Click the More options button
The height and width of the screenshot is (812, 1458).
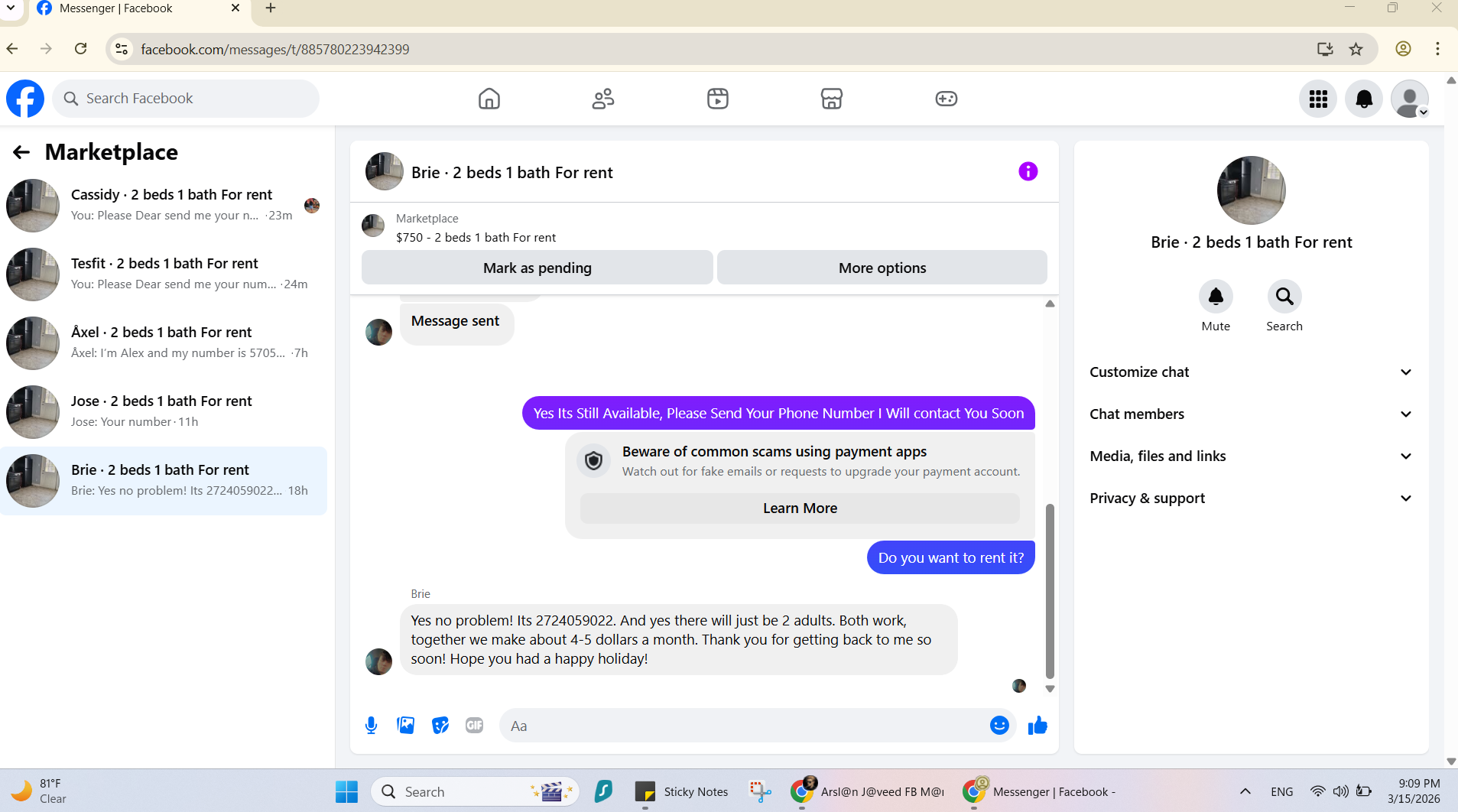coord(882,268)
